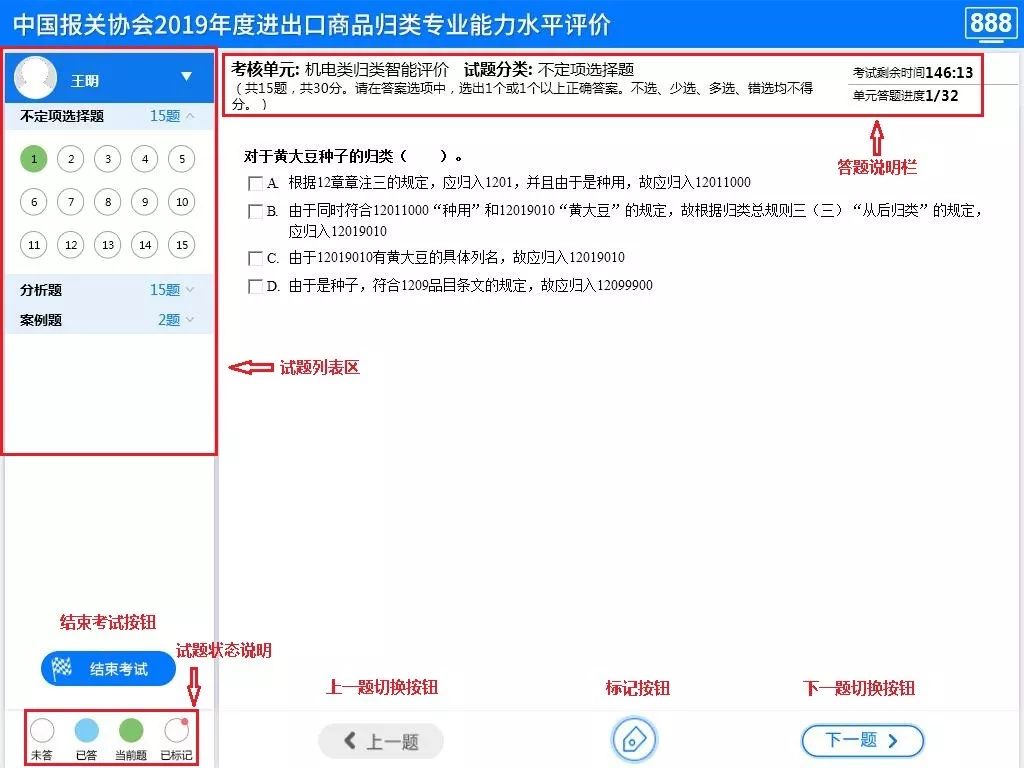Go to question 9 circle
1024x768 pixels.
pos(145,202)
